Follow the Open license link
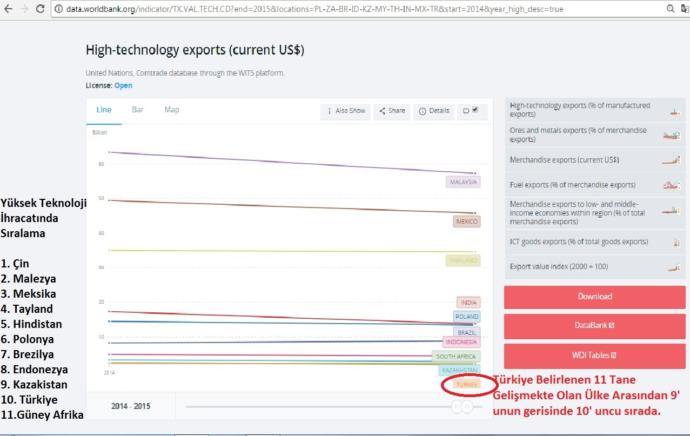Screen dimensions: 690x436 click(x=123, y=85)
